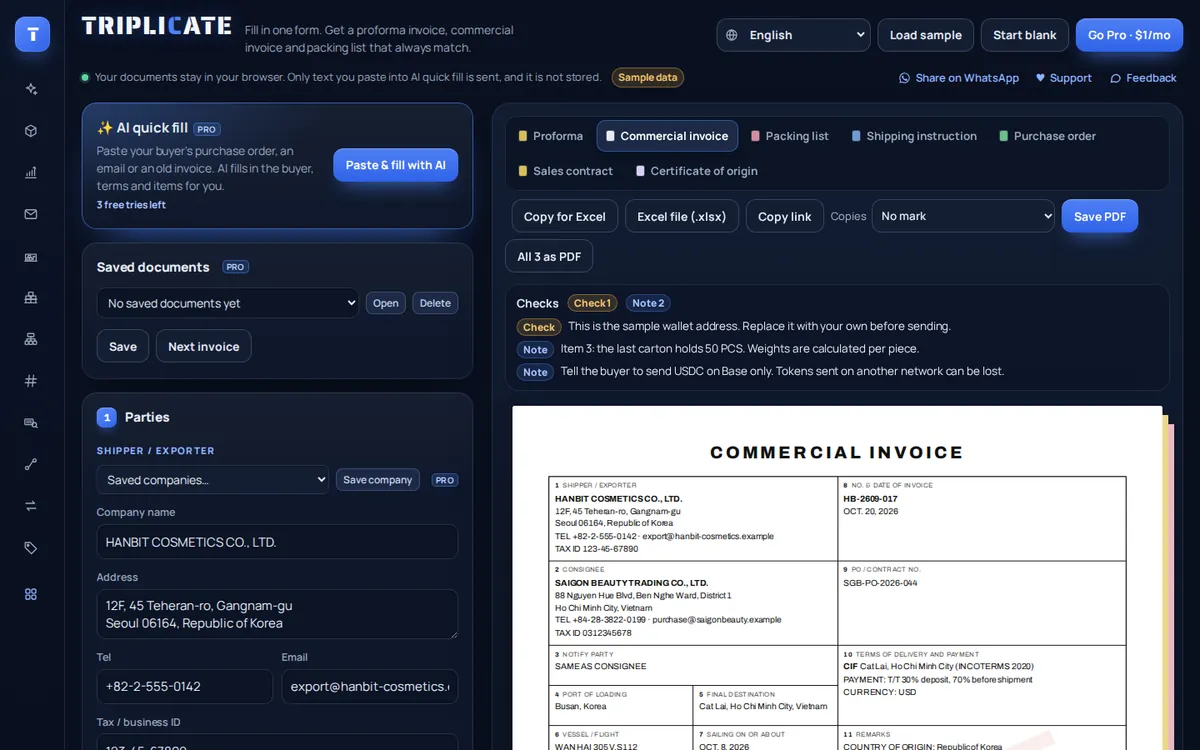
Task: Click the Next invoice button
Action: (204, 346)
